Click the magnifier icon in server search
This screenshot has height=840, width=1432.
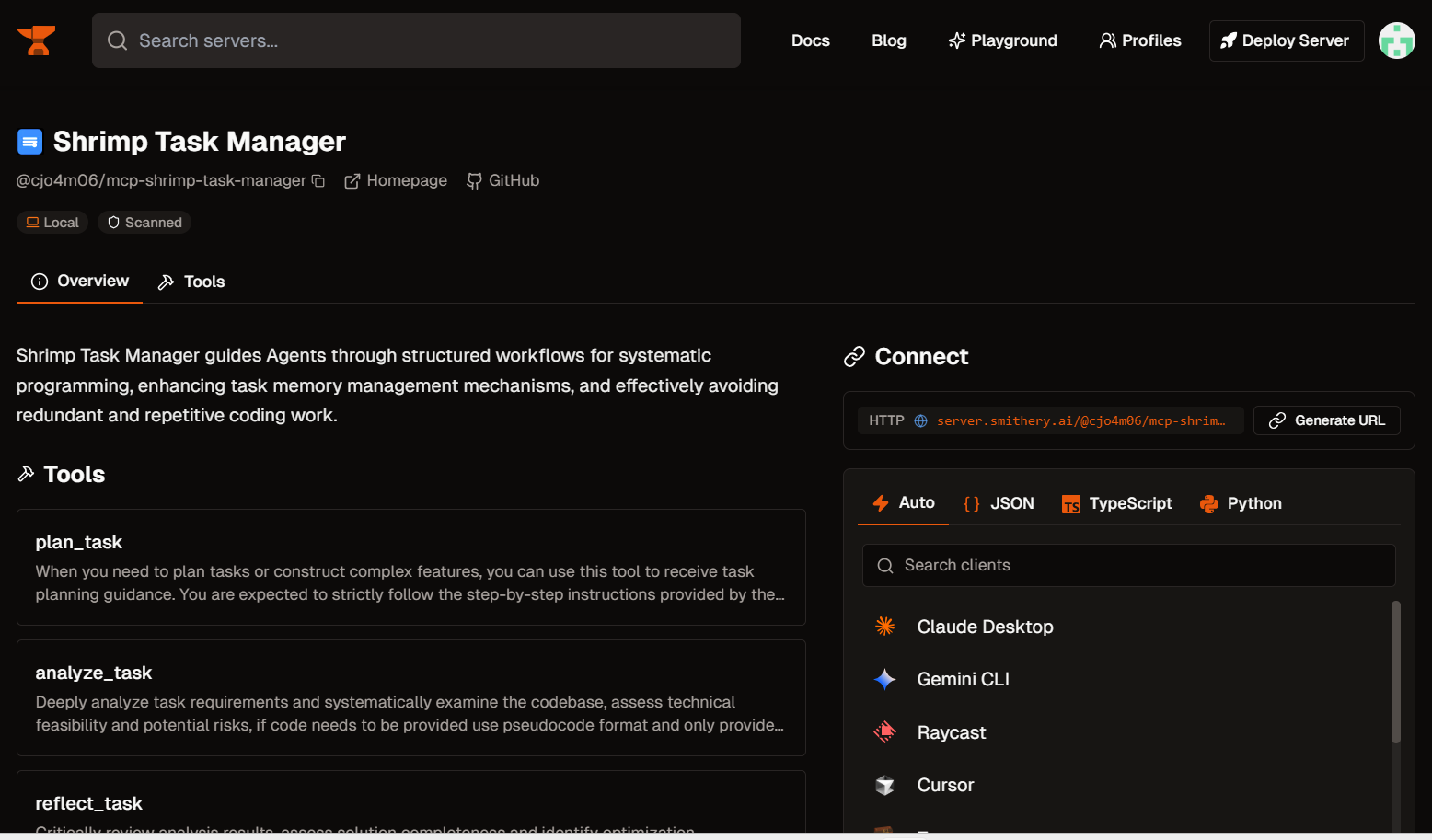click(117, 40)
